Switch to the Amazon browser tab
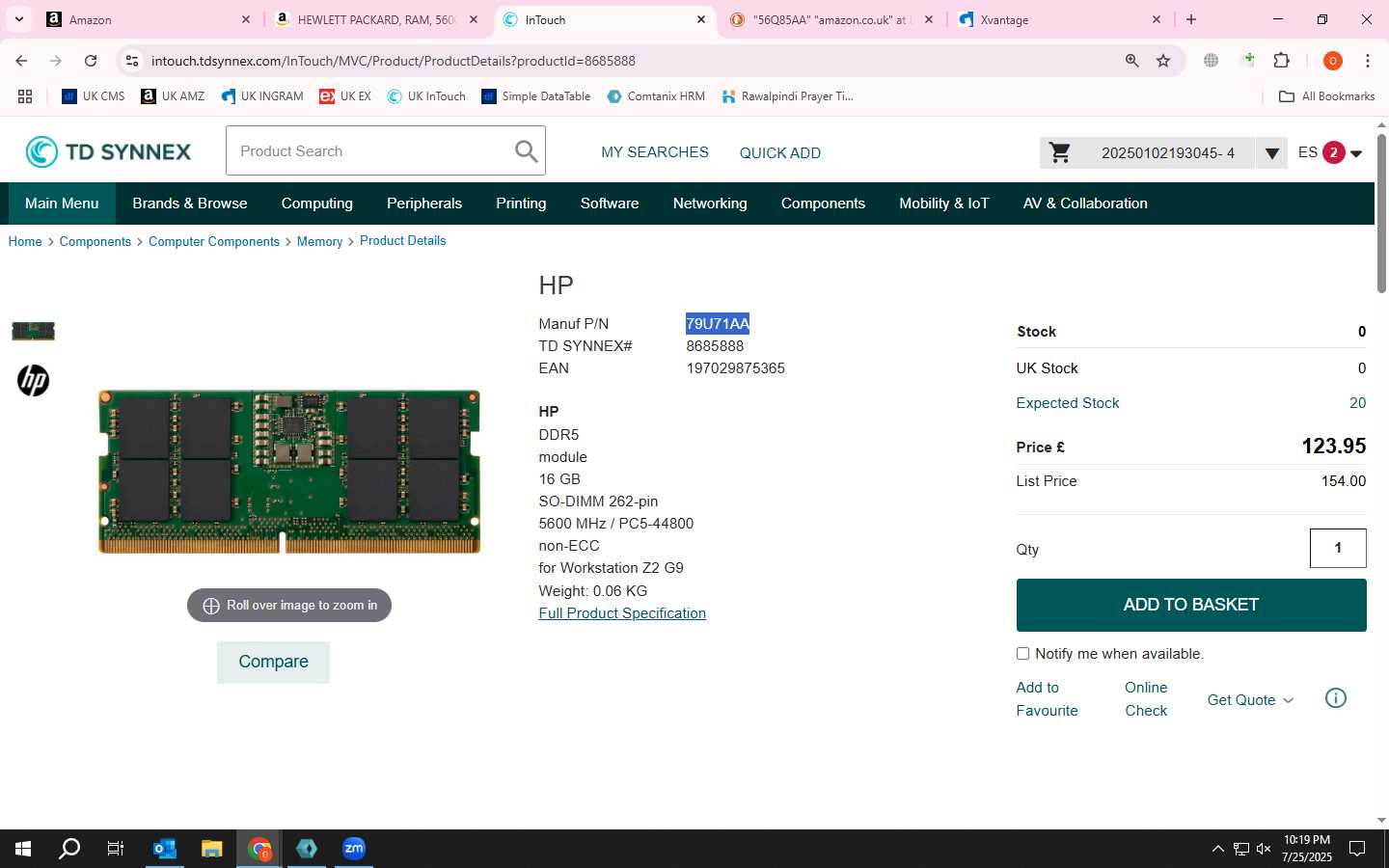 click(x=150, y=19)
